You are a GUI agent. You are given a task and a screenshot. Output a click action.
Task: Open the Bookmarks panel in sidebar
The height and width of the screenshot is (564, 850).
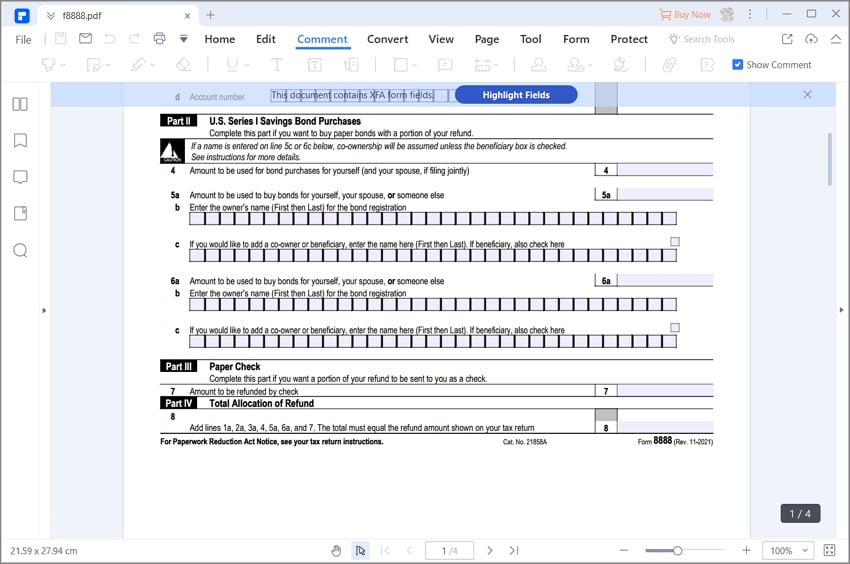click(19, 140)
